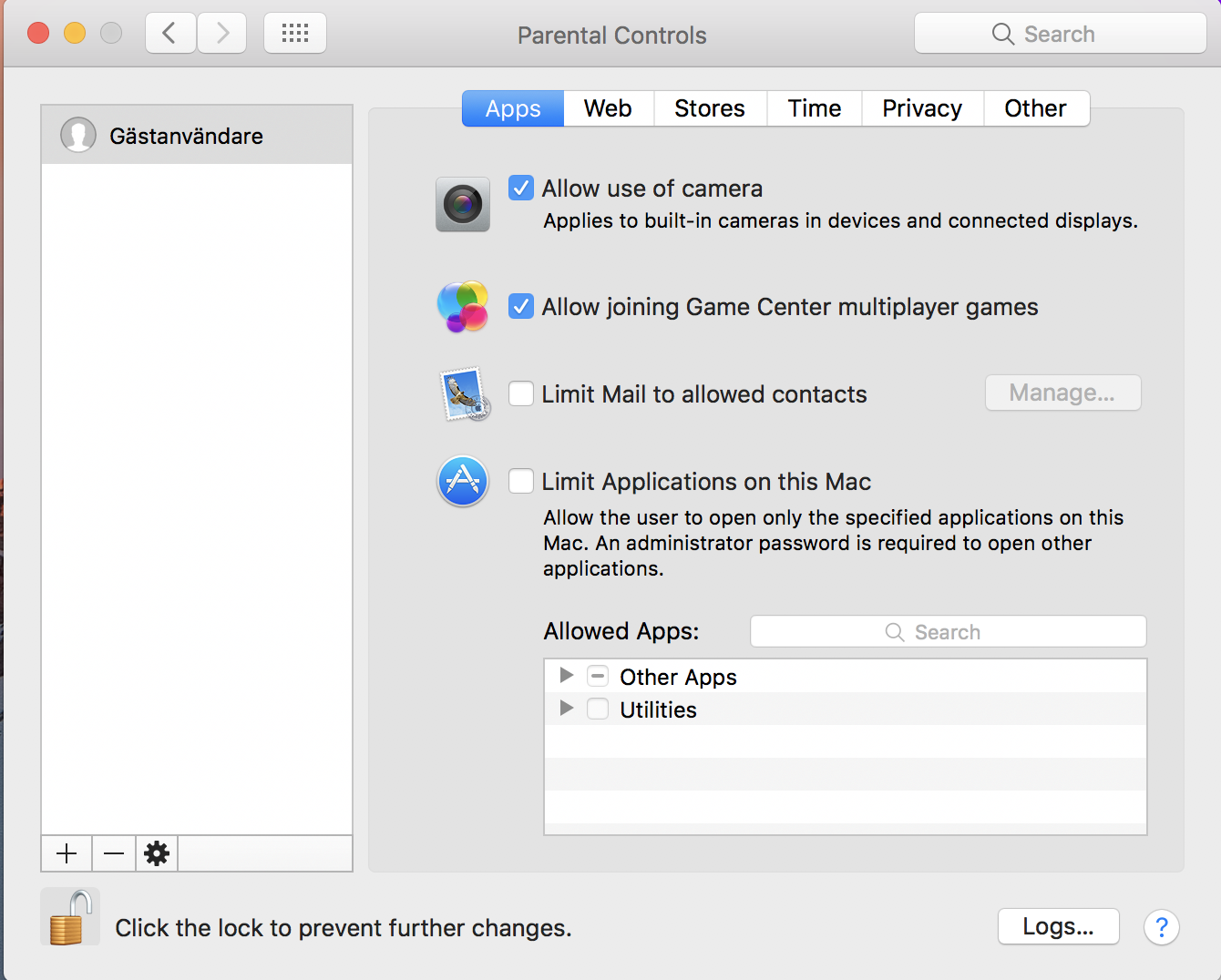Click the Other Apps row label

coord(678,677)
